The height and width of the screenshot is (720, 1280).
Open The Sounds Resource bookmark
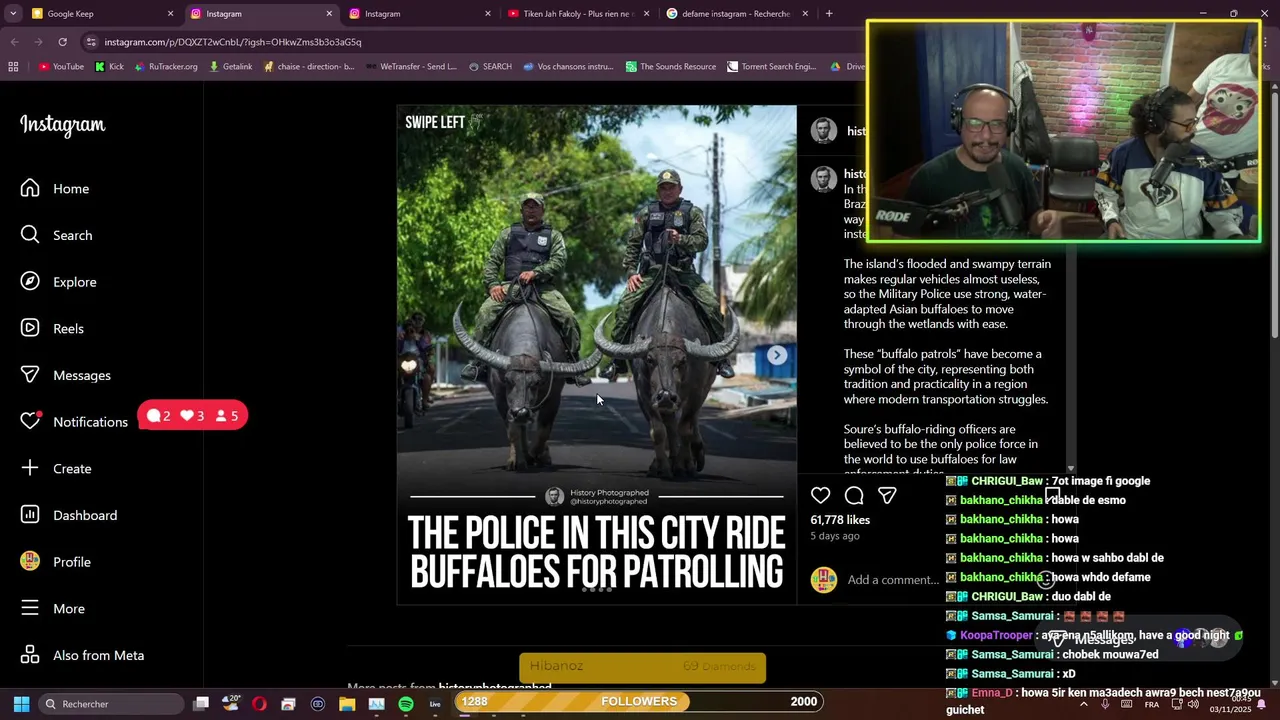671,67
